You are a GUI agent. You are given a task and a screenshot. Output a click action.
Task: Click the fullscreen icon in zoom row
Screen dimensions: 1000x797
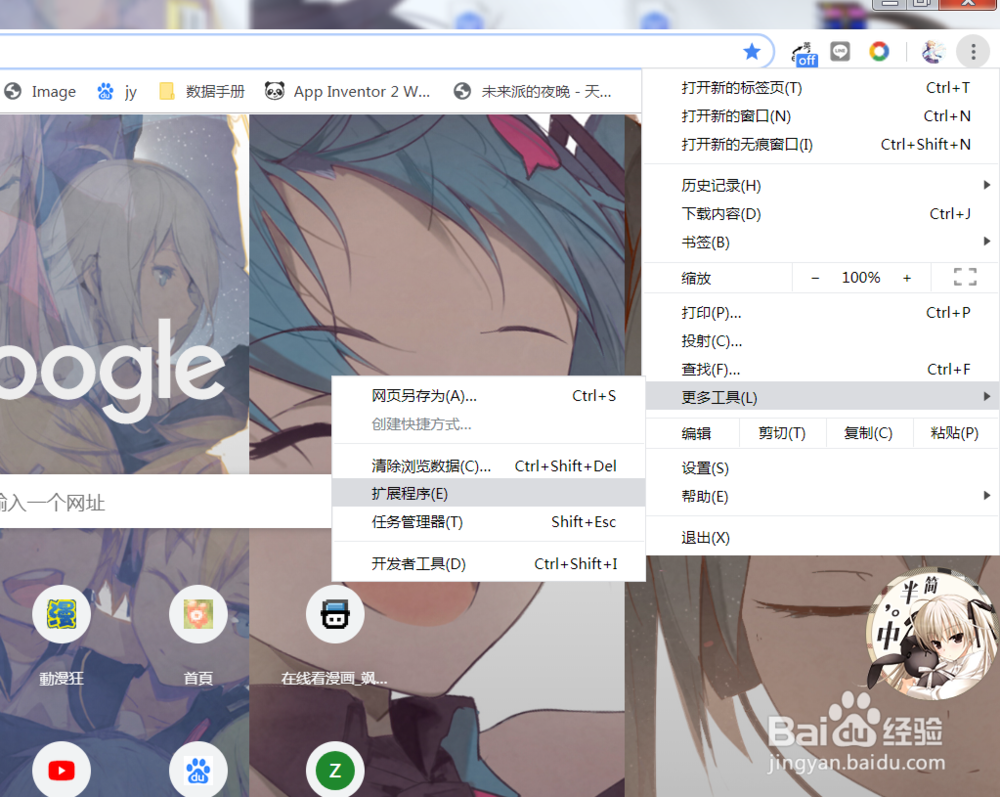click(965, 277)
